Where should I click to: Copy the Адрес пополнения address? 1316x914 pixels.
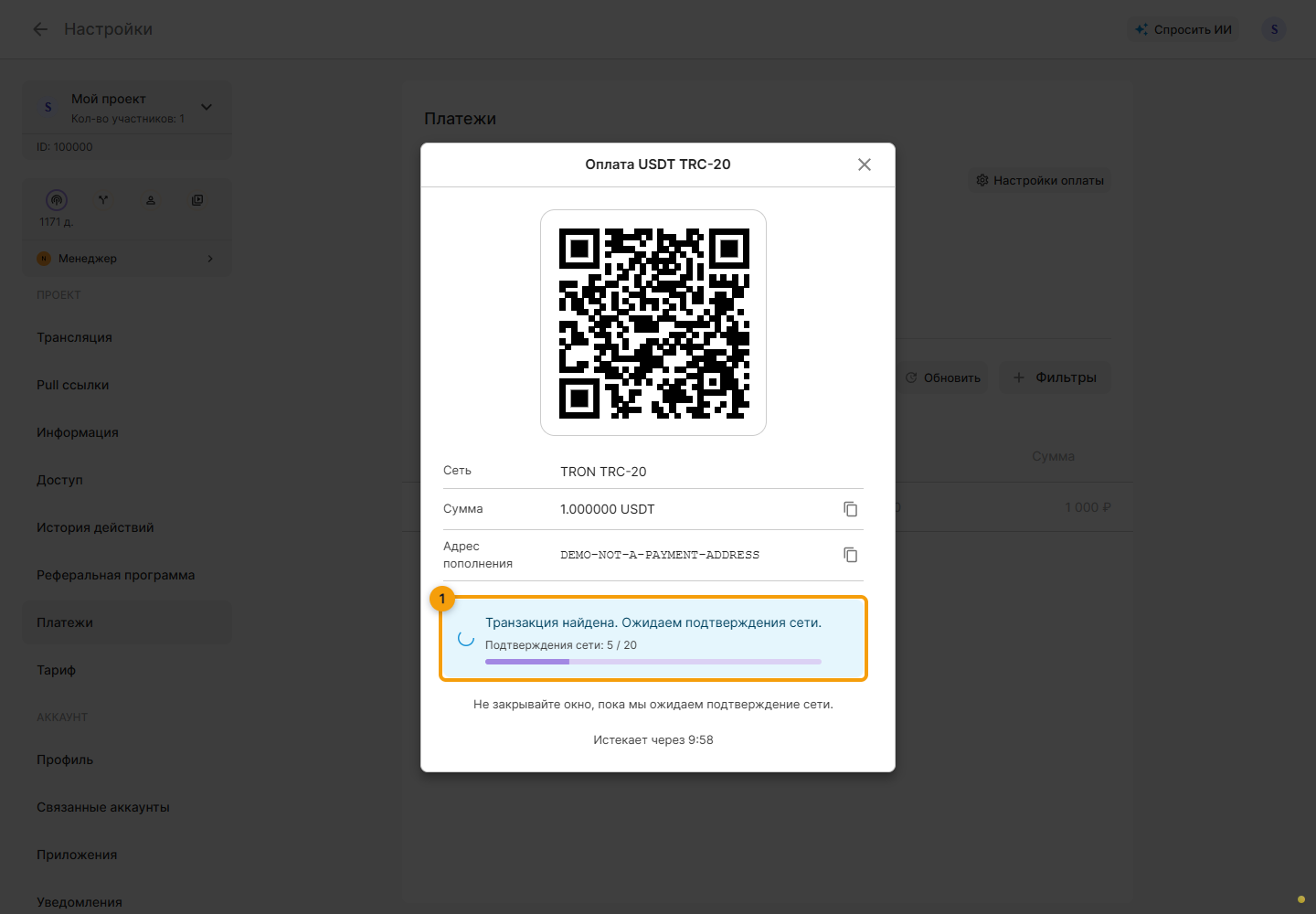pyautogui.click(x=850, y=555)
